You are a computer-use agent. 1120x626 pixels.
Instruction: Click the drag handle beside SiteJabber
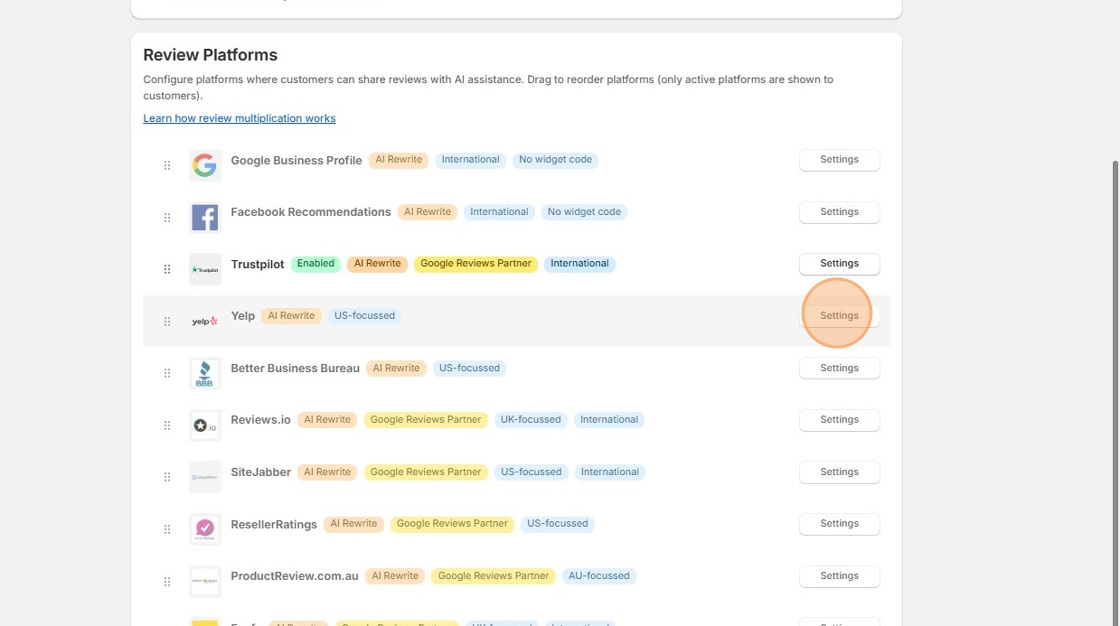click(x=167, y=477)
